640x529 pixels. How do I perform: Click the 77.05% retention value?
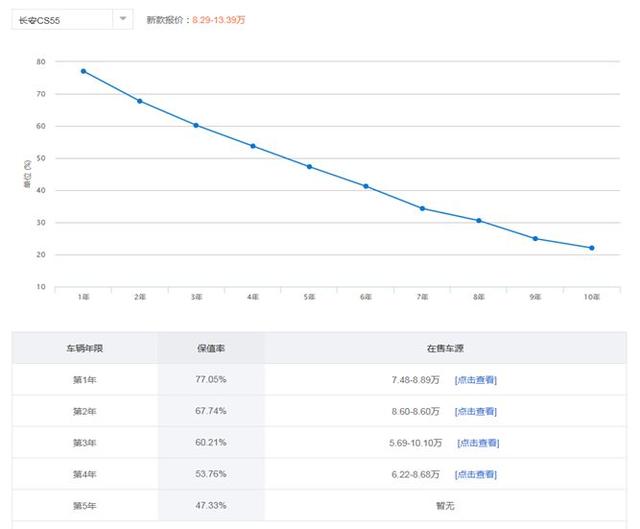click(211, 379)
